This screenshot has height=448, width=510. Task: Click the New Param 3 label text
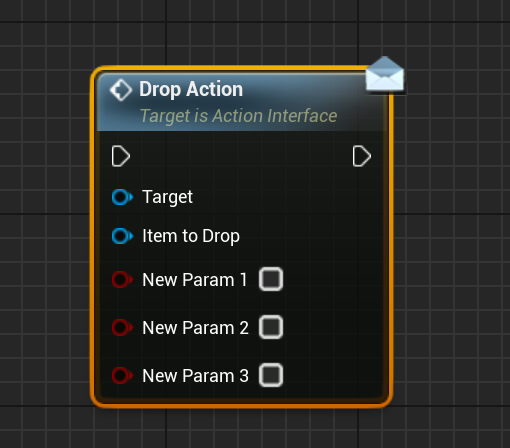[195, 376]
